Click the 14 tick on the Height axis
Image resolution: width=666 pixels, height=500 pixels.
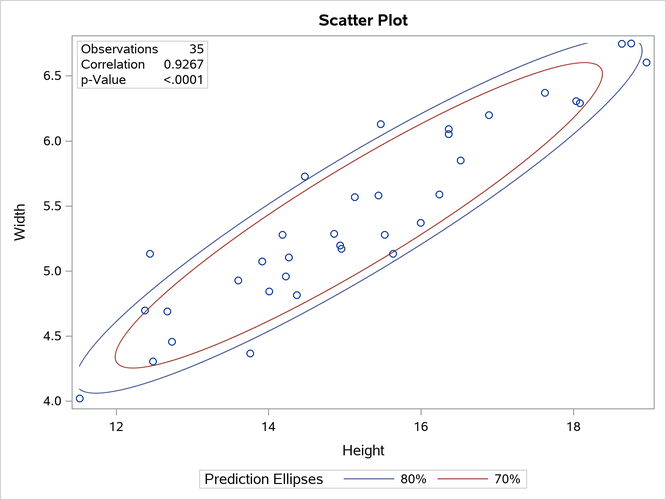[x=268, y=426]
